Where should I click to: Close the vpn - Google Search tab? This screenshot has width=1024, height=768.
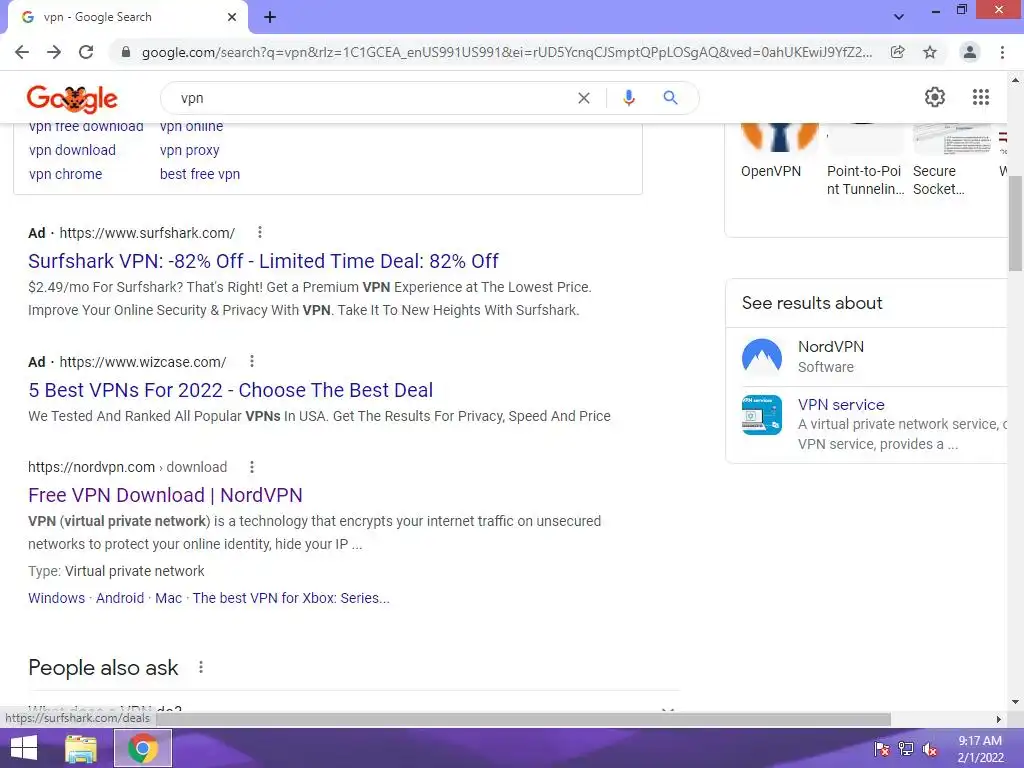coord(232,17)
